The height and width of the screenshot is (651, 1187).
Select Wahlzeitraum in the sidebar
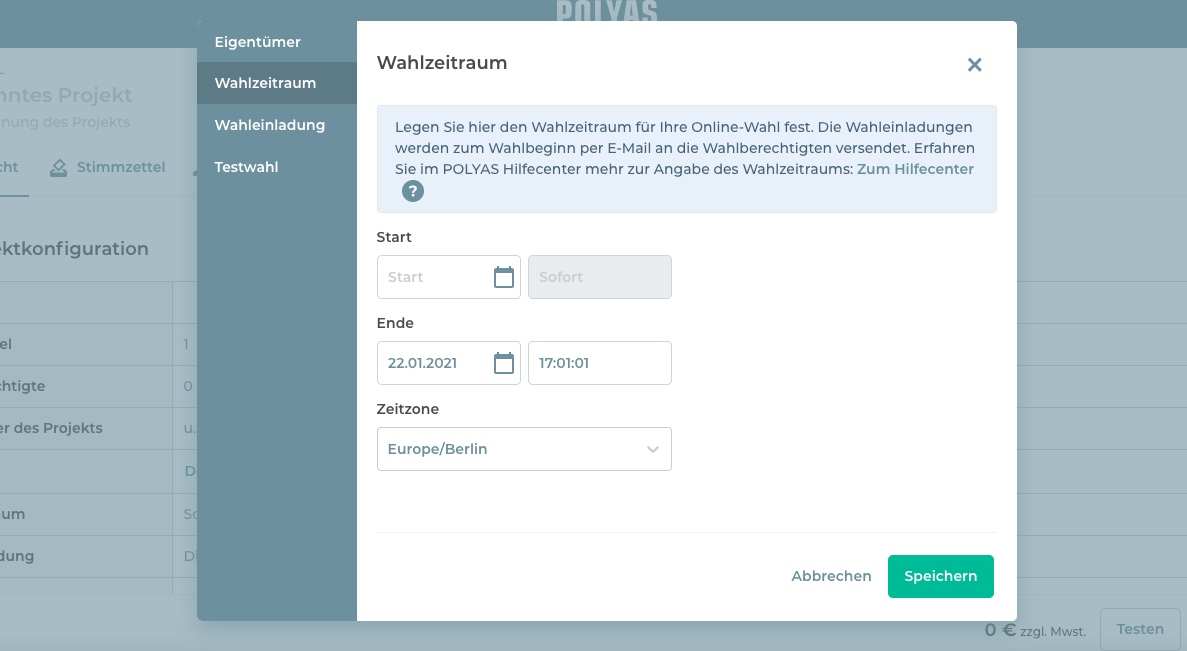(x=265, y=83)
